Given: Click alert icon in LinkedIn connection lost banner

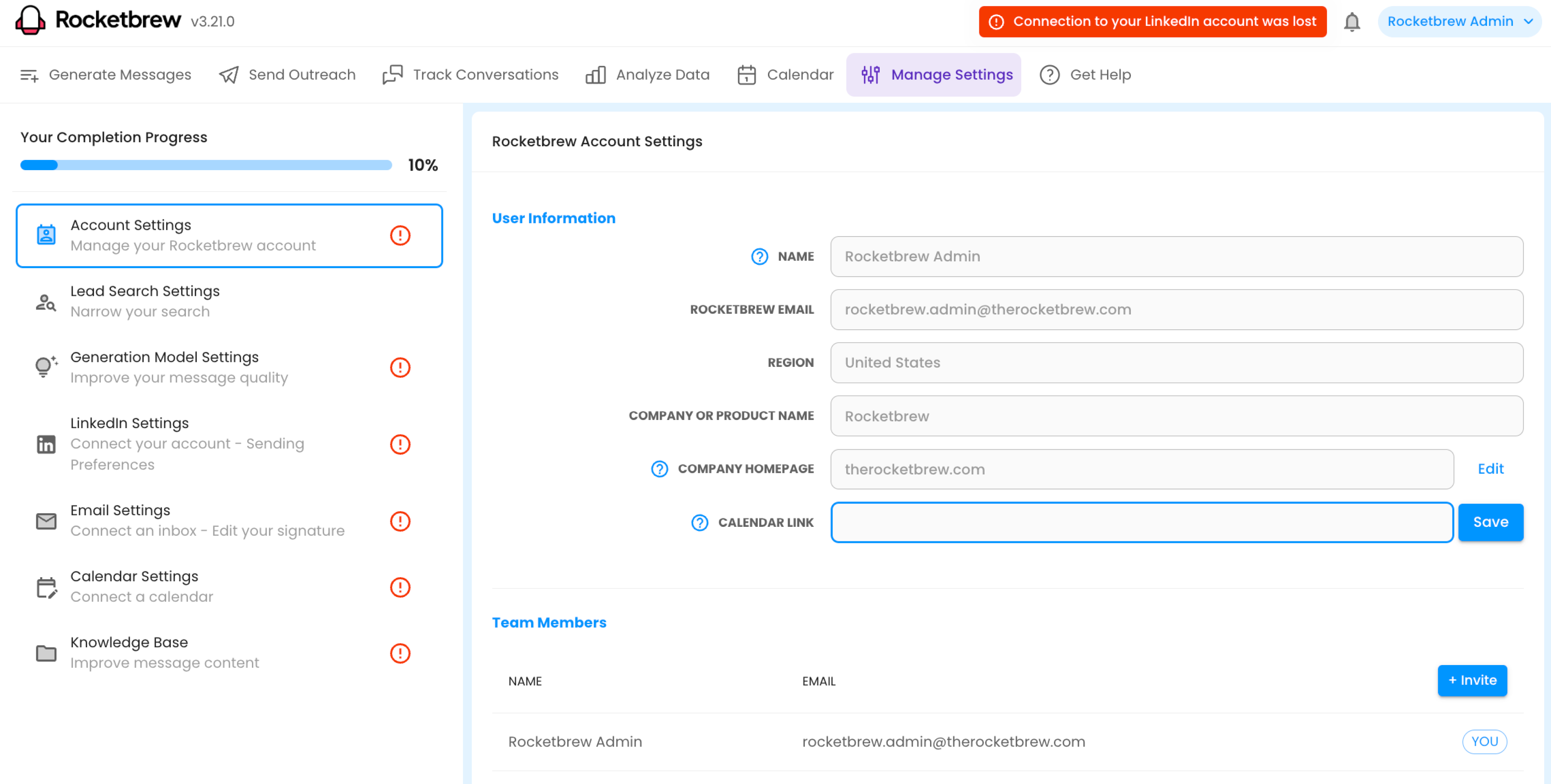Looking at the screenshot, I should [997, 22].
